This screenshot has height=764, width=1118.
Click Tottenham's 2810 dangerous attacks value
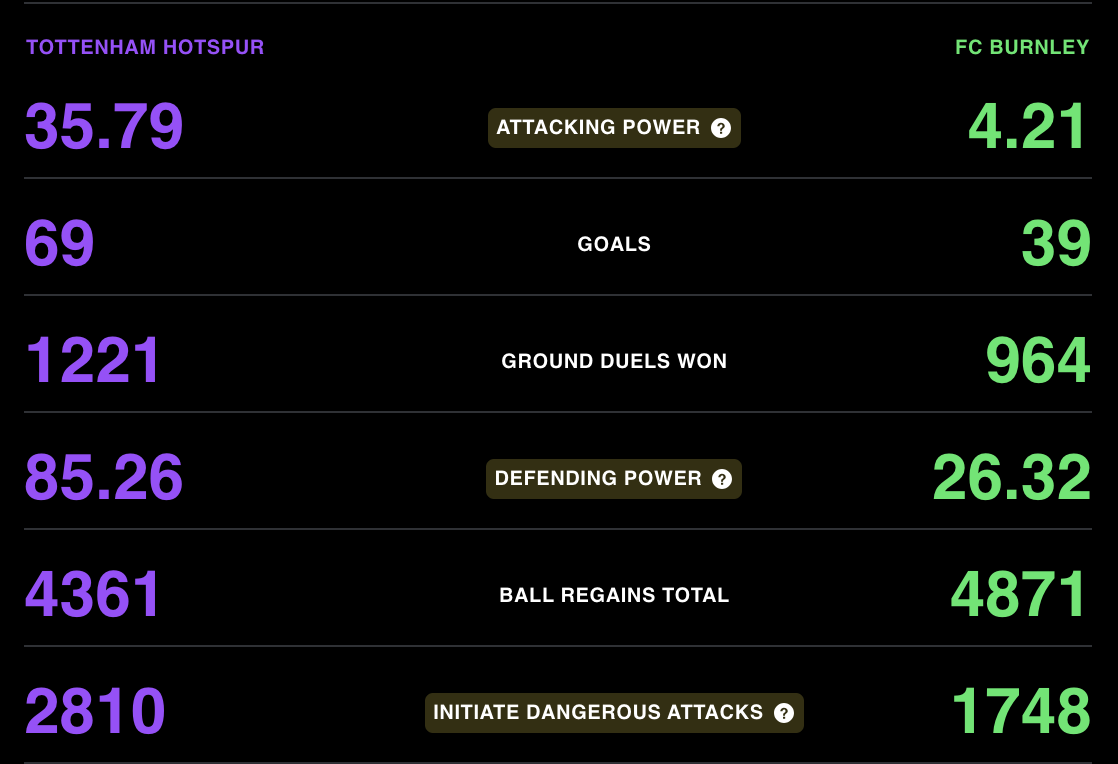(x=95, y=711)
